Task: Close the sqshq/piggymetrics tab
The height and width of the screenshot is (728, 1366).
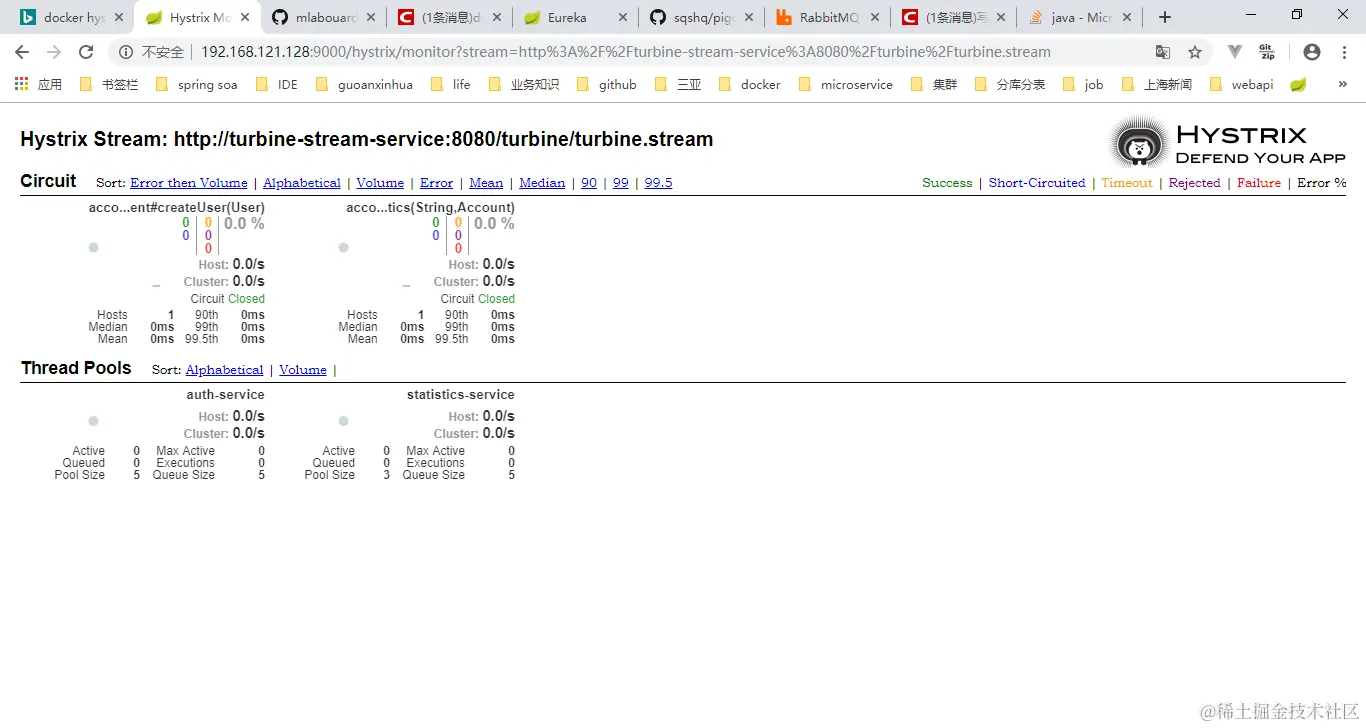Action: pyautogui.click(x=749, y=17)
